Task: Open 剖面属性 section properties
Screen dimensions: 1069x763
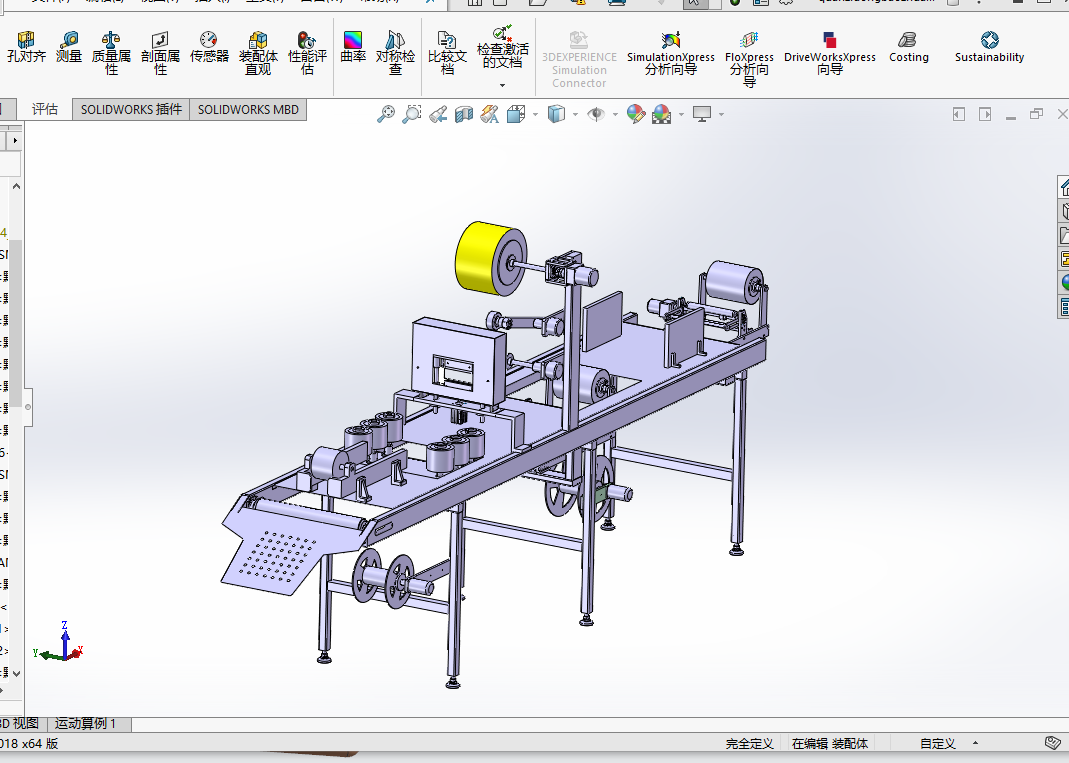Action: click(160, 53)
